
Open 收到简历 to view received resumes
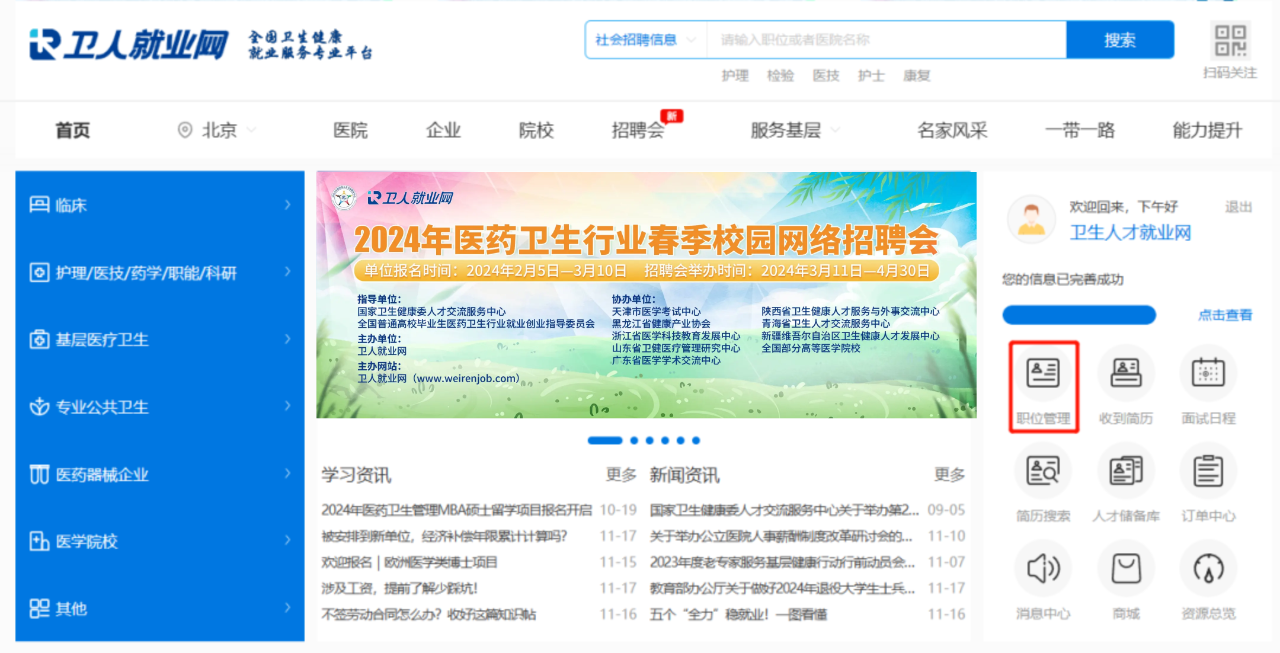1125,385
